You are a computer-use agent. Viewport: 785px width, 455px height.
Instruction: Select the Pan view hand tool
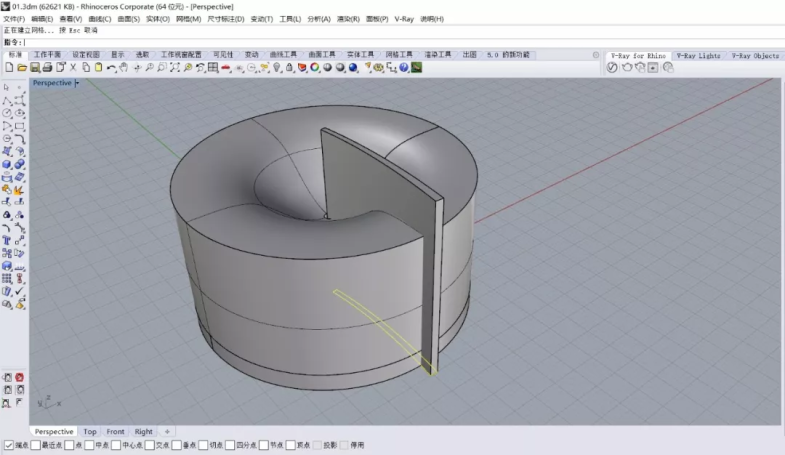tap(124, 68)
